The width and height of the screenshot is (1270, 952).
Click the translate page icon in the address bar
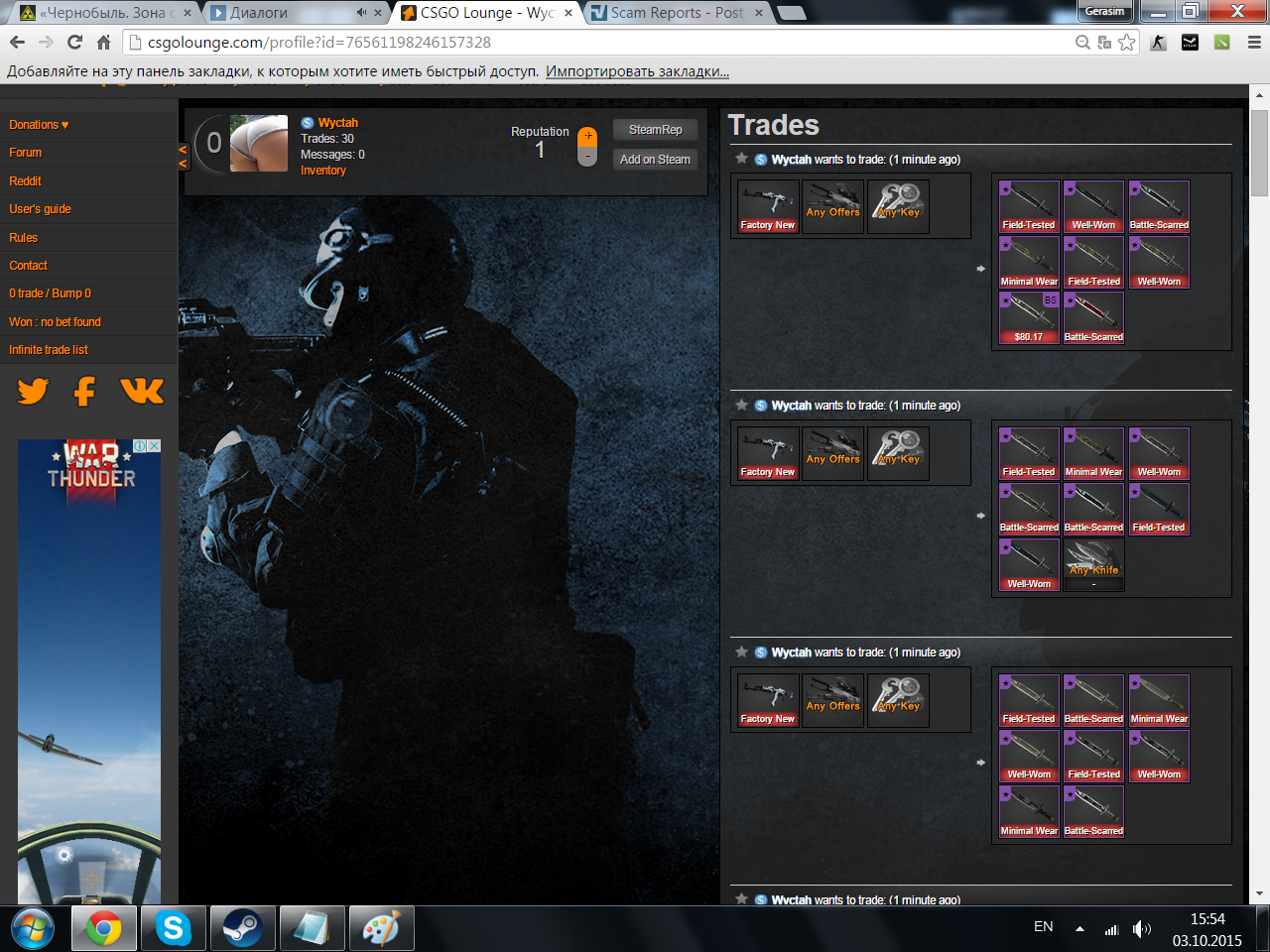click(1104, 43)
